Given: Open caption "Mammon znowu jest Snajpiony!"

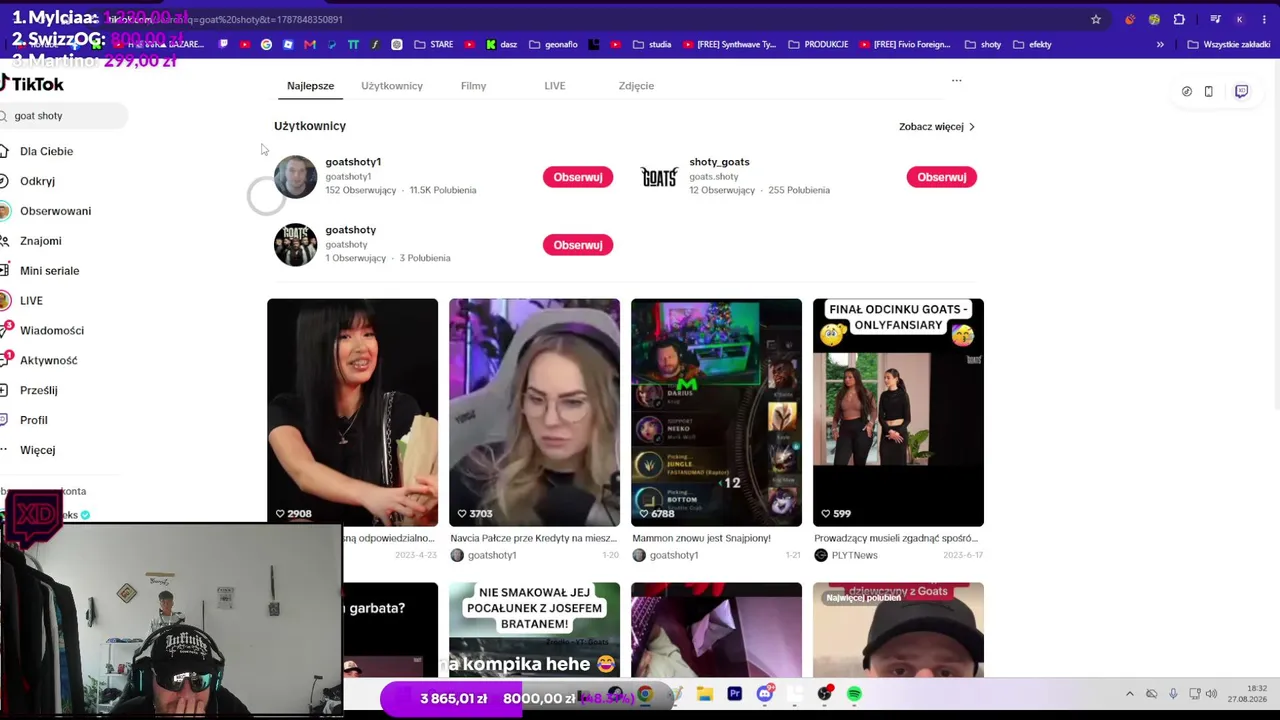Looking at the screenshot, I should (x=701, y=538).
